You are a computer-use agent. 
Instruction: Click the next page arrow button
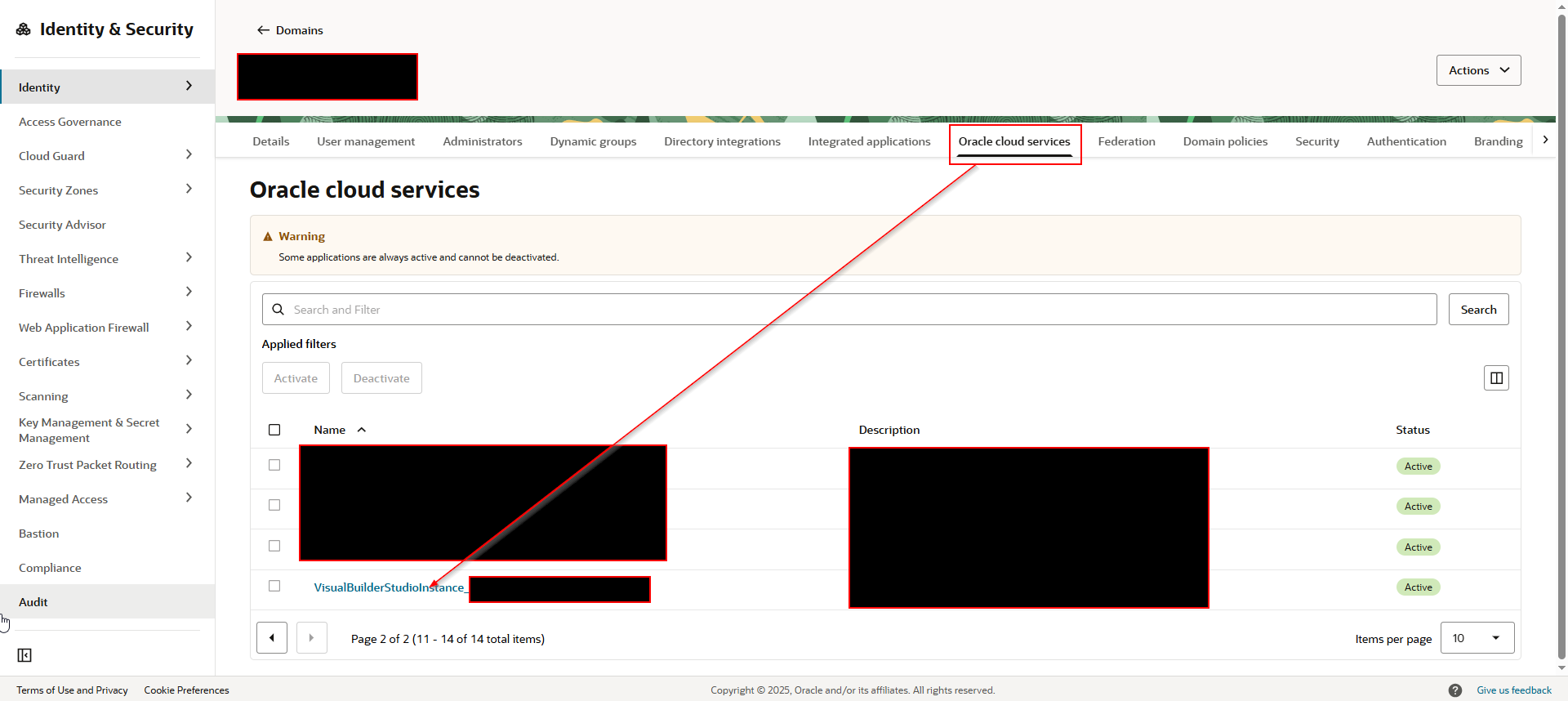point(311,638)
